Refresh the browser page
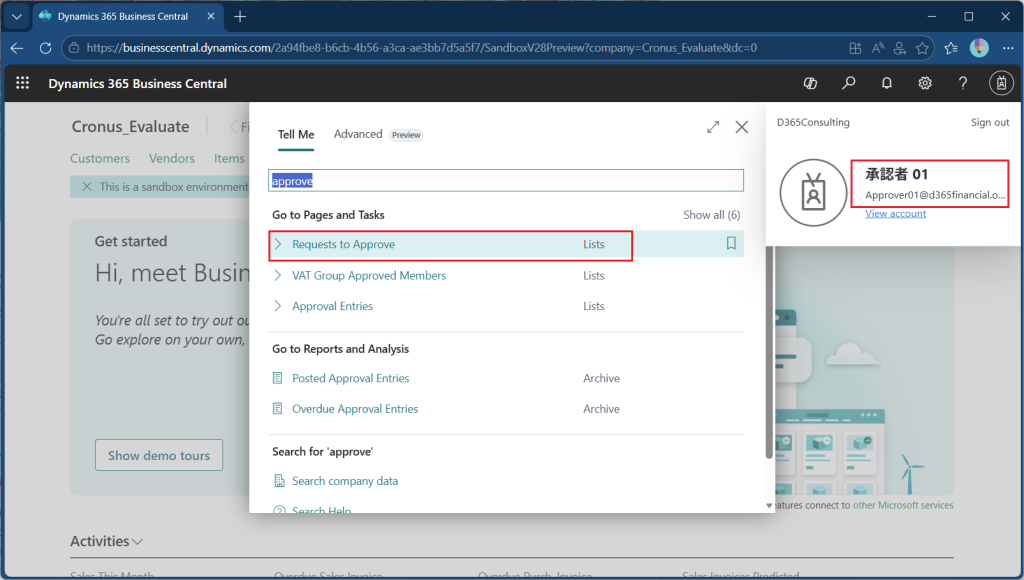Image resolution: width=1024 pixels, height=580 pixels. pyautogui.click(x=45, y=48)
